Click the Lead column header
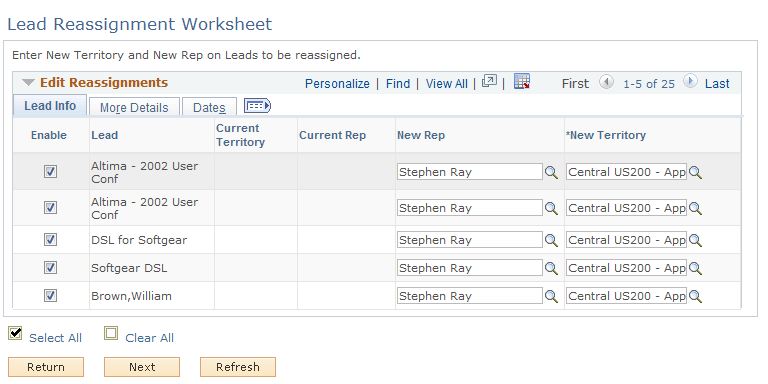The height and width of the screenshot is (384, 768). point(104,135)
